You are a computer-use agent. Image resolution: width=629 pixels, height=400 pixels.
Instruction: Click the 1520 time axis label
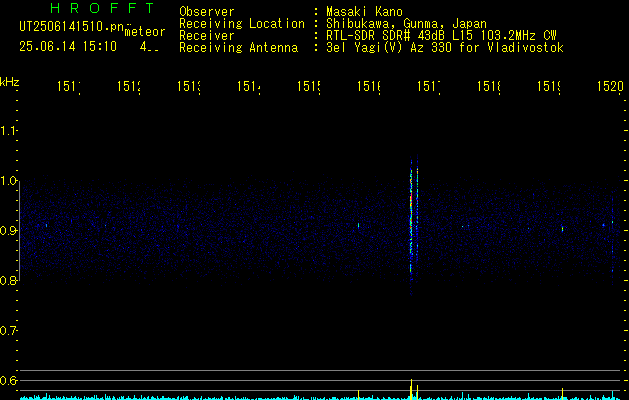(610, 86)
